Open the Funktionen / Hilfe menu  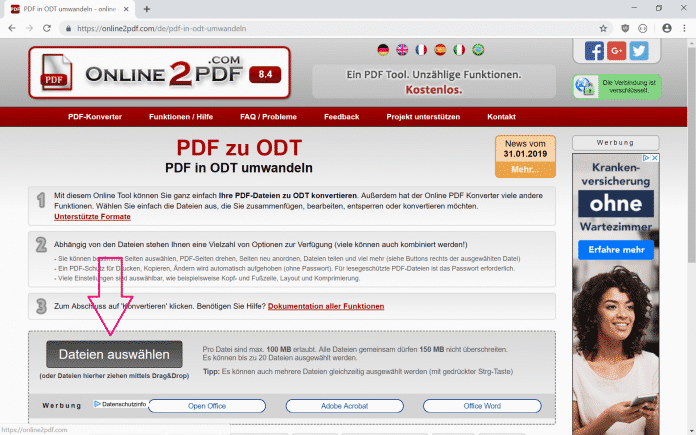point(181,117)
